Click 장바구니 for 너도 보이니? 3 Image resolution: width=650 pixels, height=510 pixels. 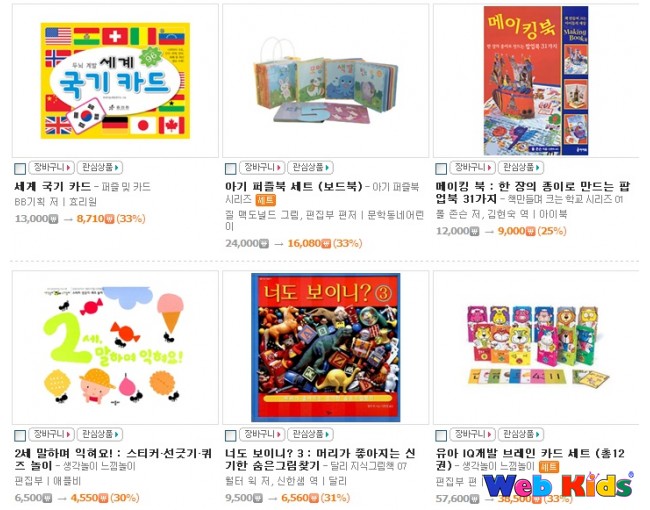262,435
